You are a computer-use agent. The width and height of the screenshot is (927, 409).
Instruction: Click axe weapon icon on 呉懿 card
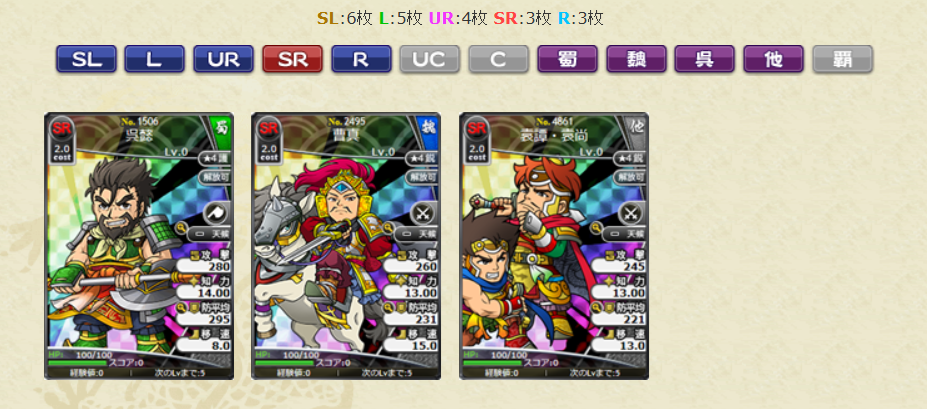tap(215, 214)
